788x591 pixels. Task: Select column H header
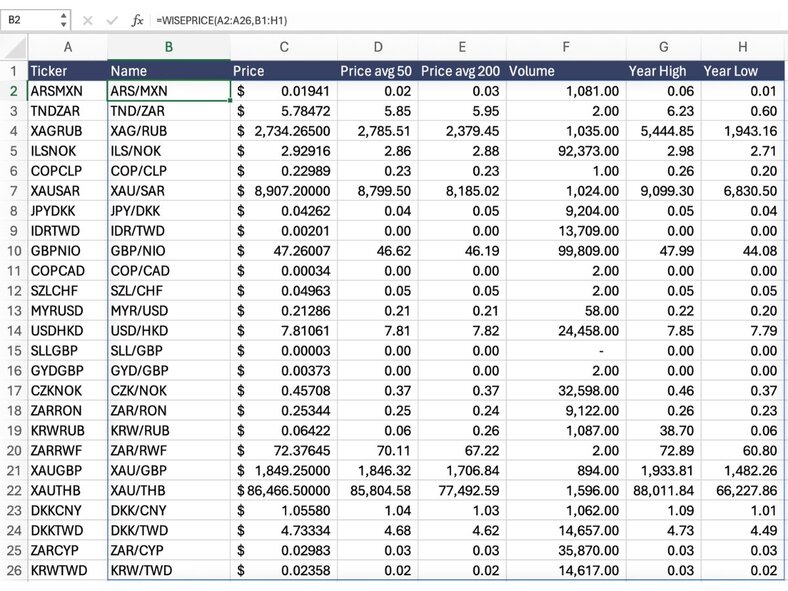742,47
